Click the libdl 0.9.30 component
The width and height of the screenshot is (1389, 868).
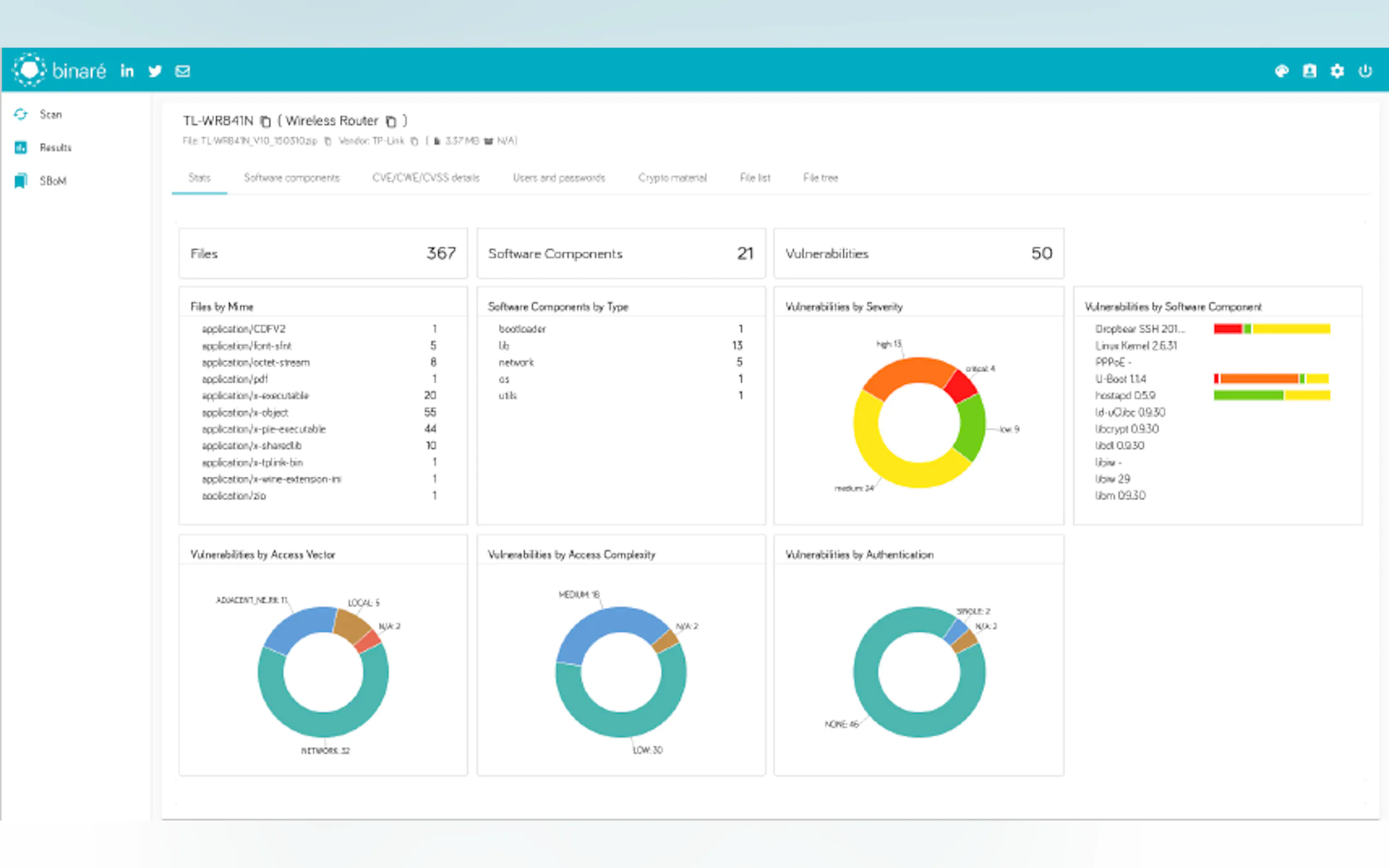tap(1119, 445)
